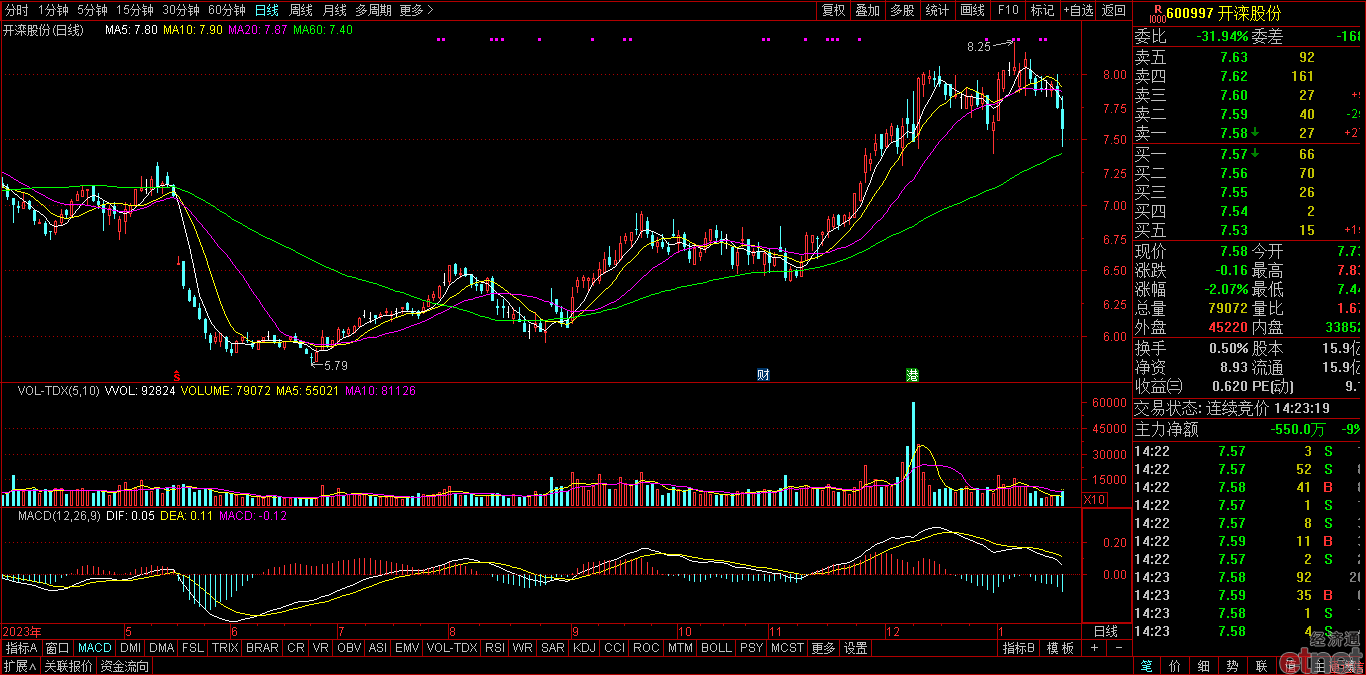Click the red R badge beside code 600997
Screen dimensions: 1366x675
point(1157,13)
